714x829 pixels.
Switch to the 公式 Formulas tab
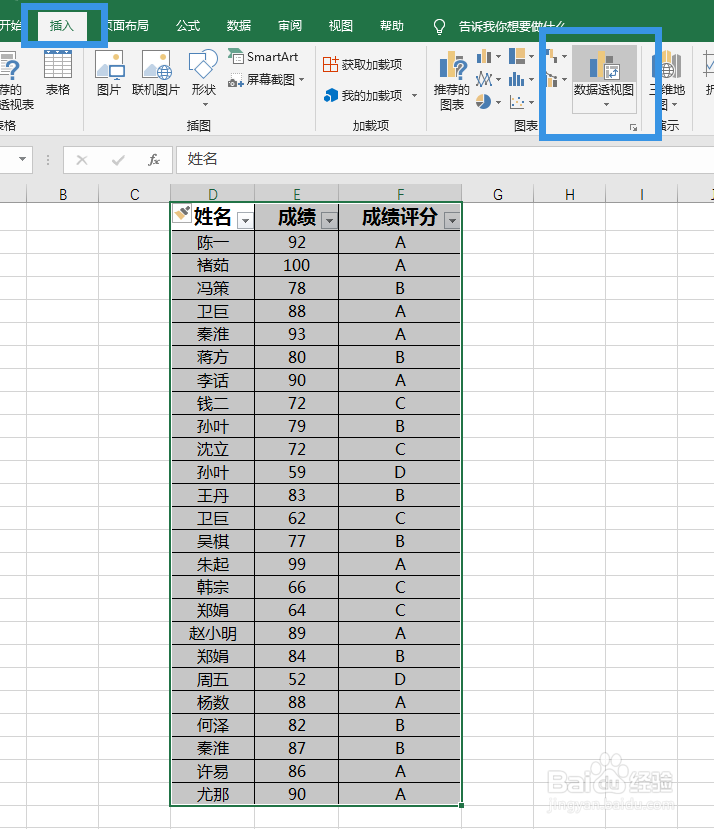(x=188, y=26)
